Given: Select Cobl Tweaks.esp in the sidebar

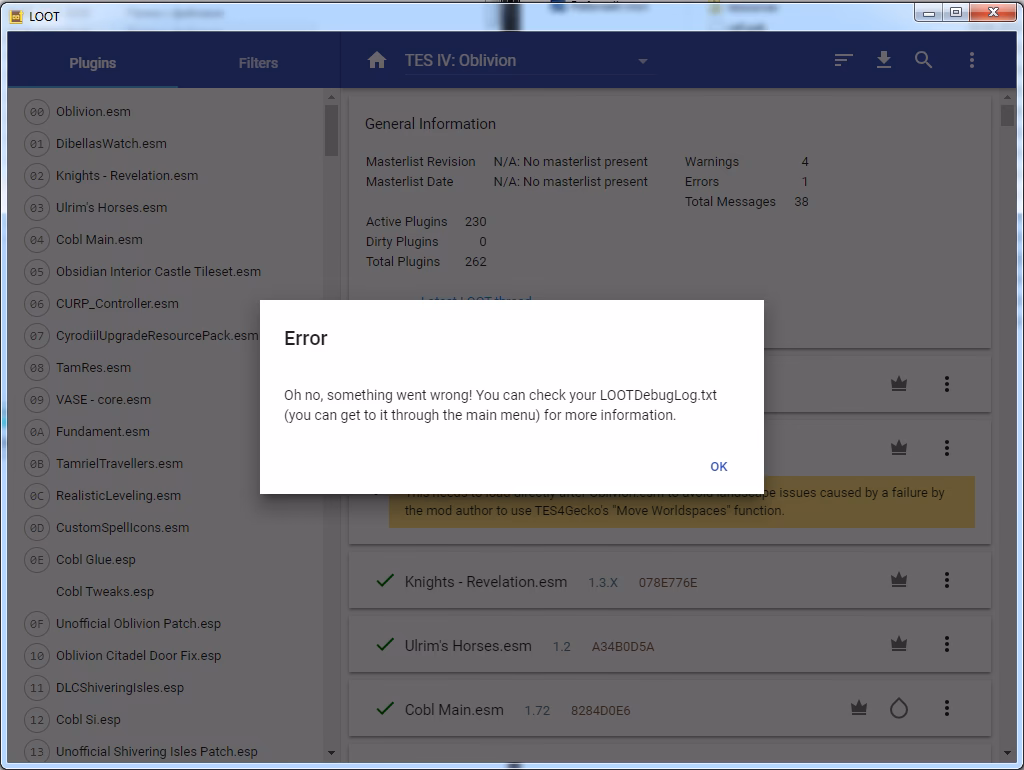Looking at the screenshot, I should pos(105,592).
